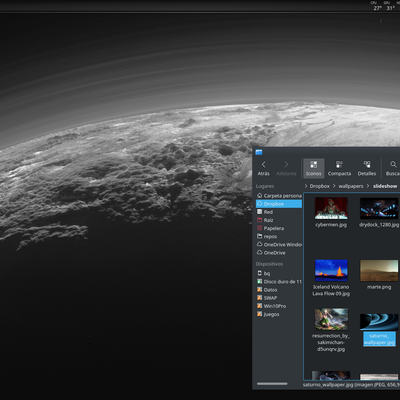Switch to Detalles view mode
The image size is (400, 400).
(367, 168)
